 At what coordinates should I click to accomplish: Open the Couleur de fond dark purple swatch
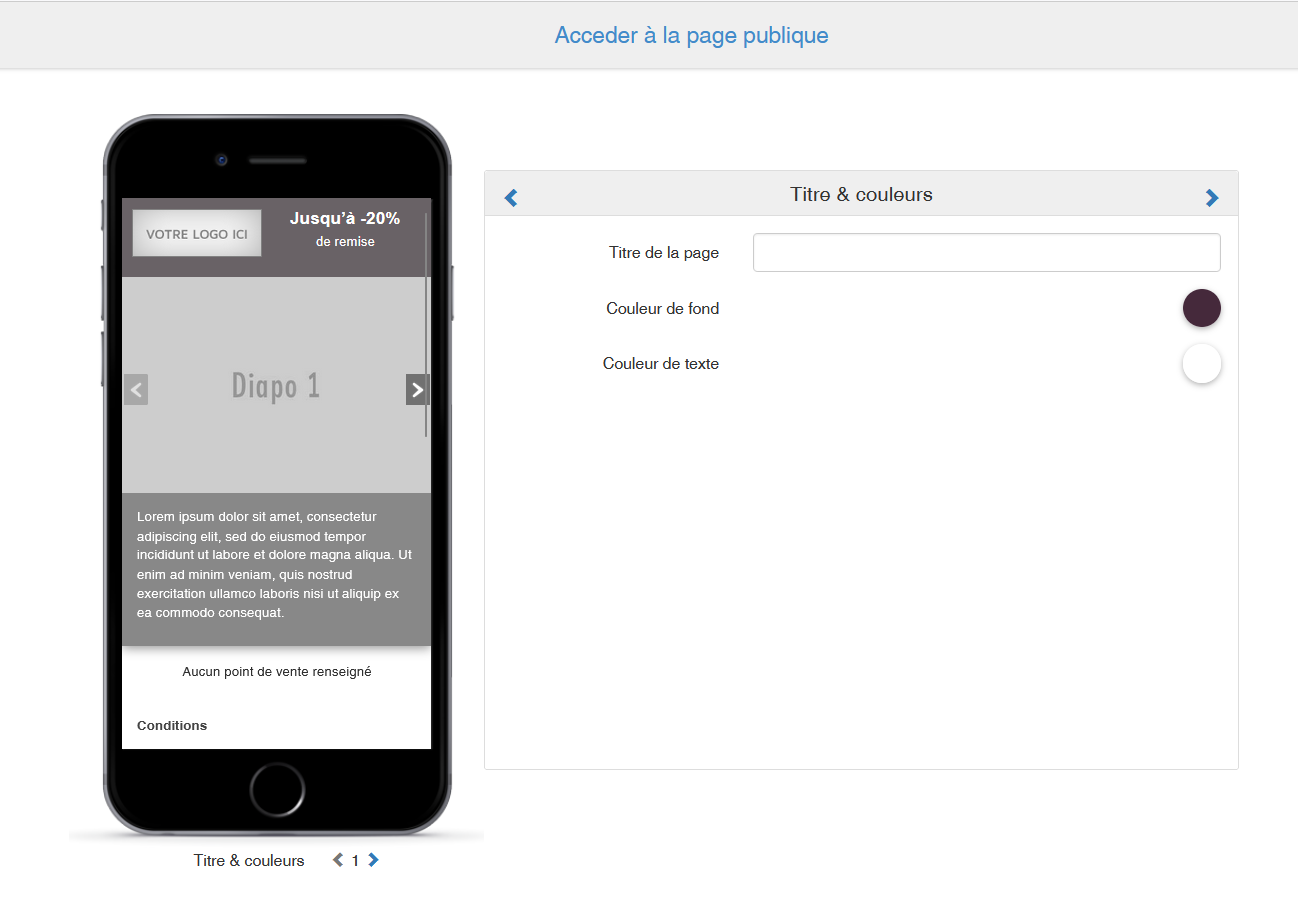1201,308
